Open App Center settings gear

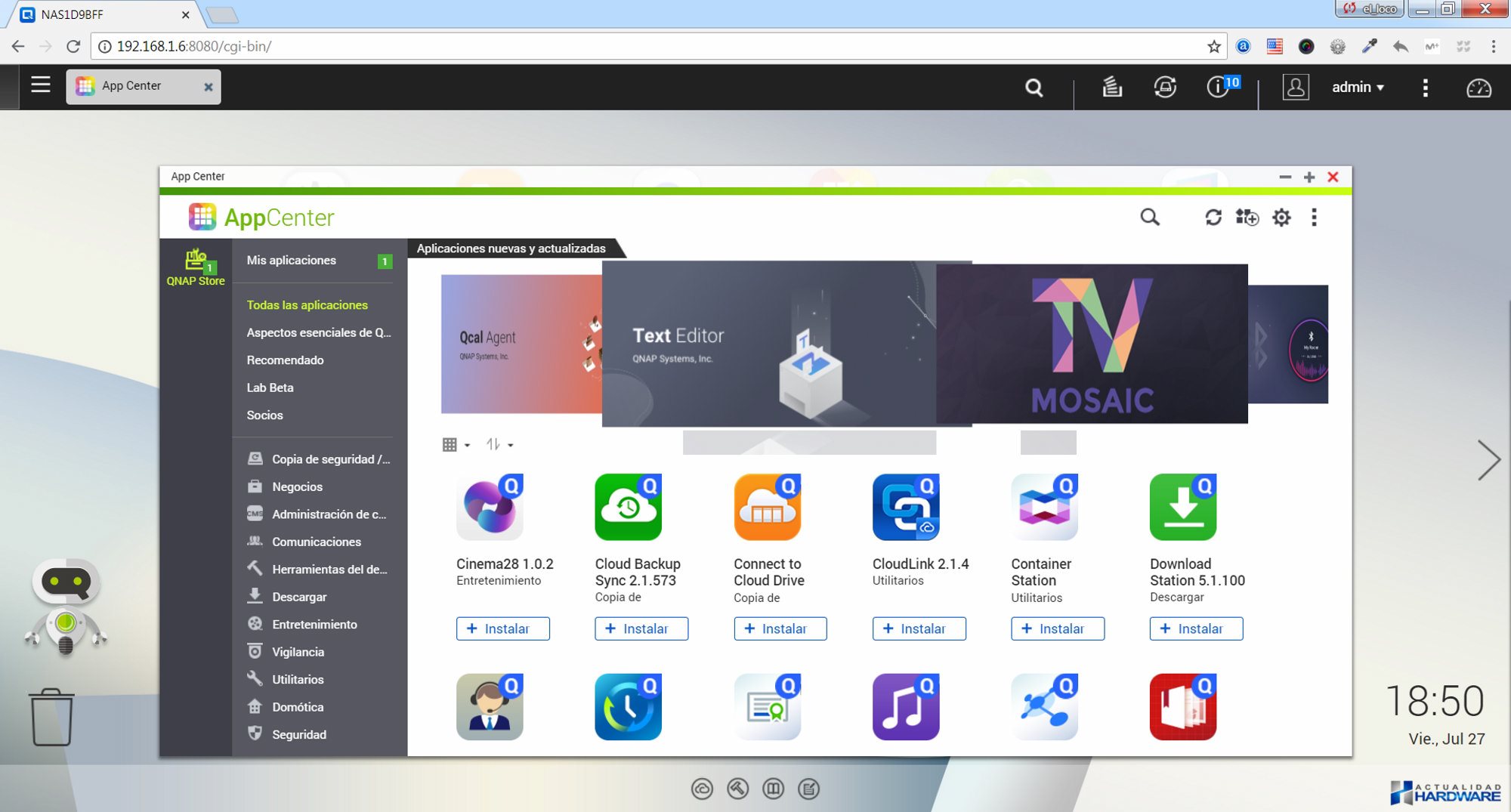[x=1281, y=218]
